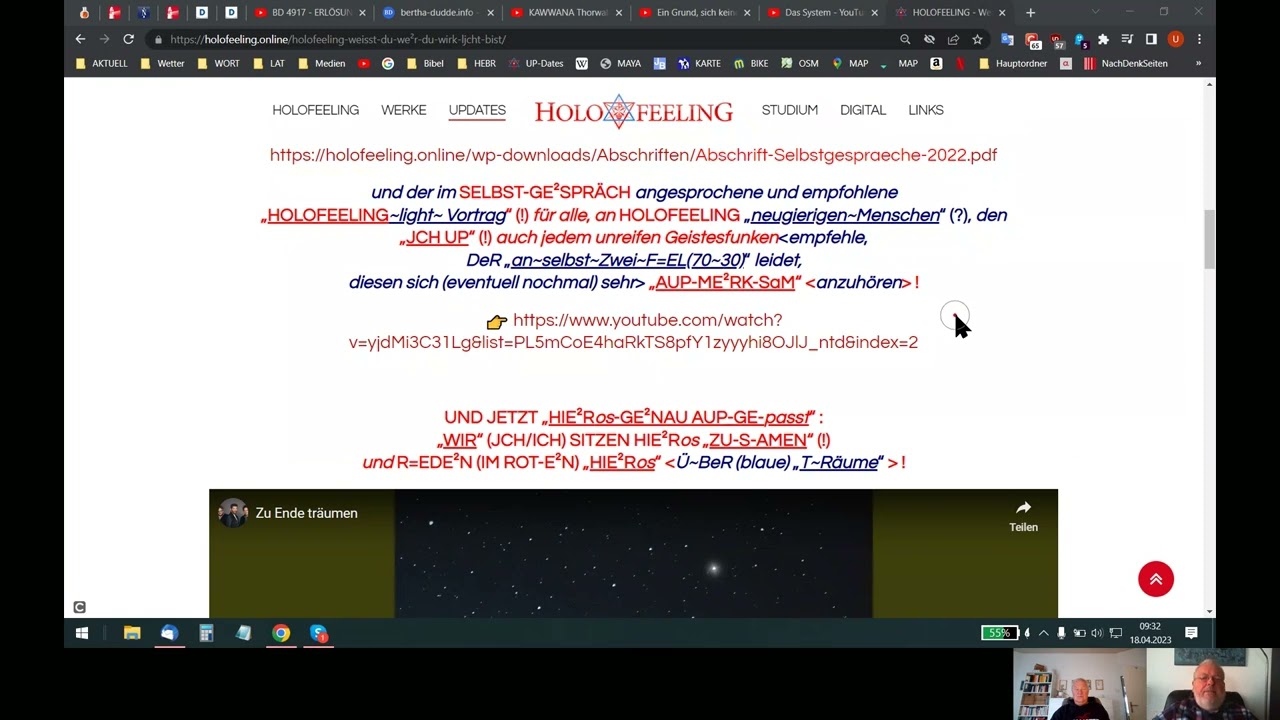Open File Explorer from the taskbar
Image resolution: width=1280 pixels, height=720 pixels.
point(132,633)
